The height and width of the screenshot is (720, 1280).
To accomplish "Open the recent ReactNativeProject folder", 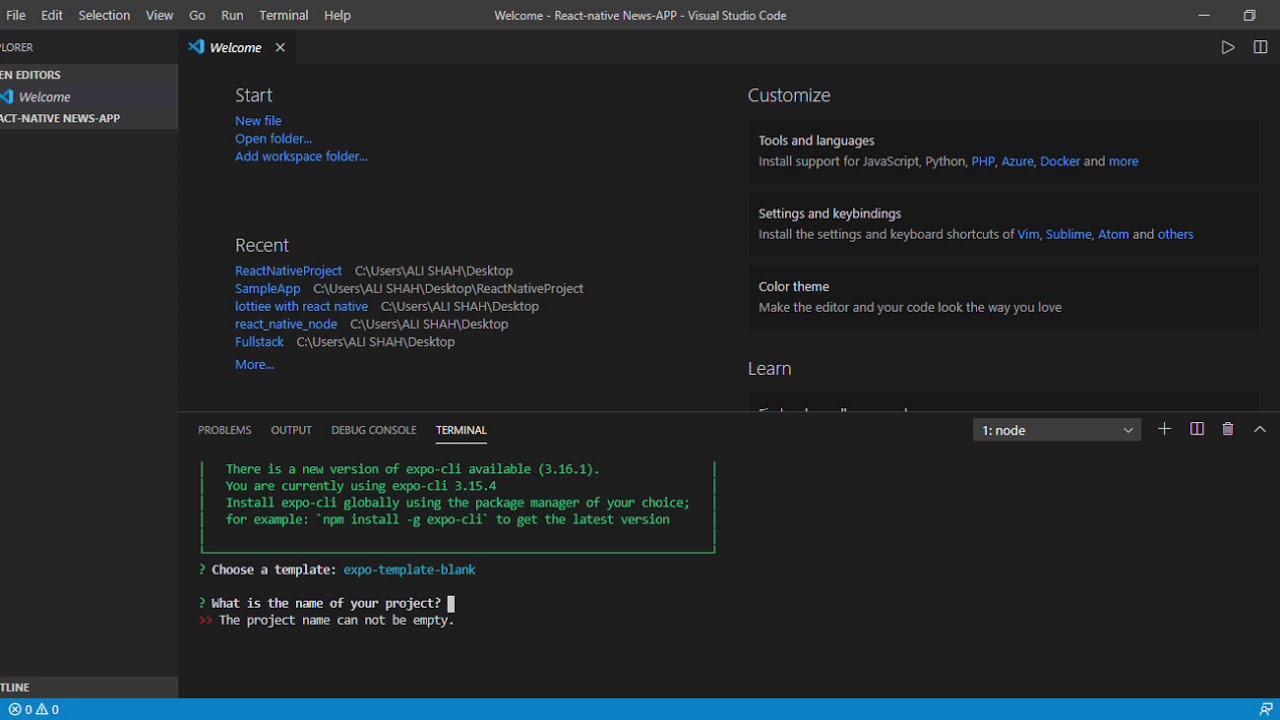I will coord(288,271).
